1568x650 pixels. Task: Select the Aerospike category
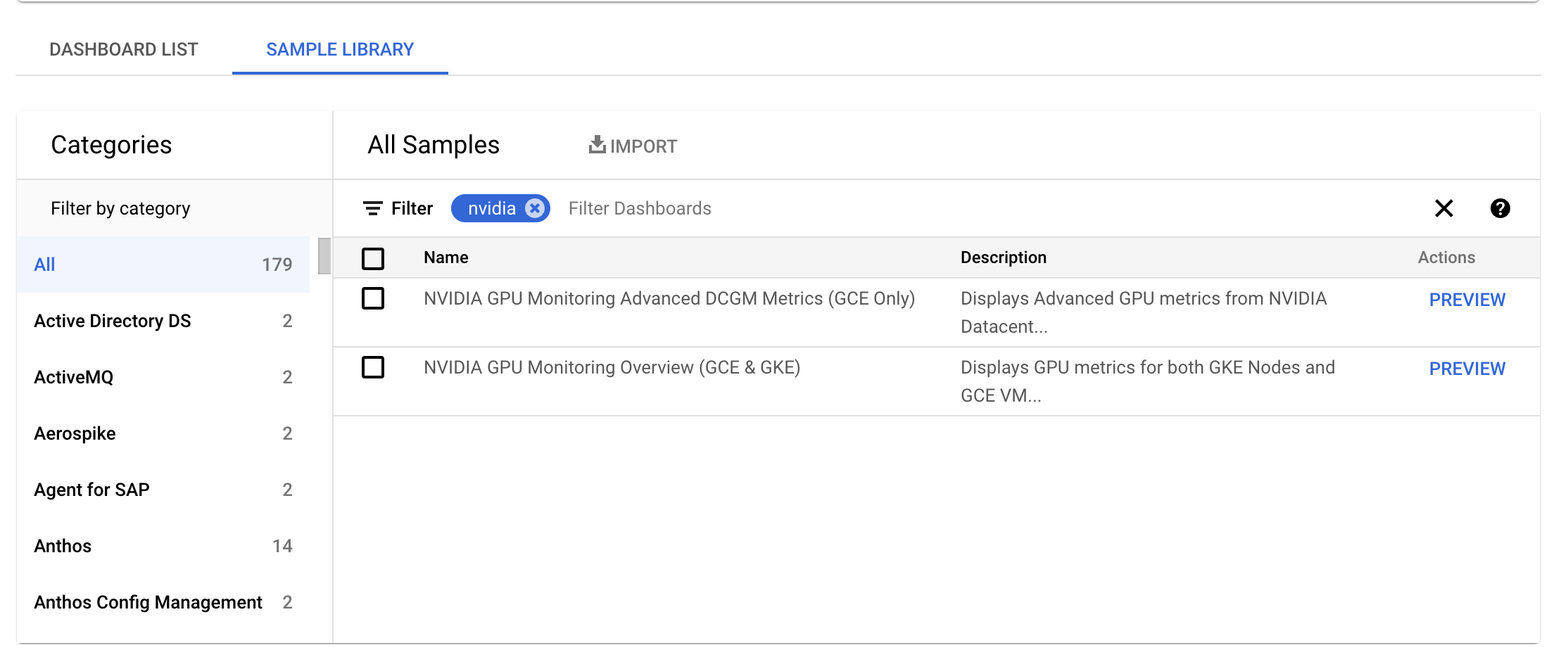tap(162, 433)
